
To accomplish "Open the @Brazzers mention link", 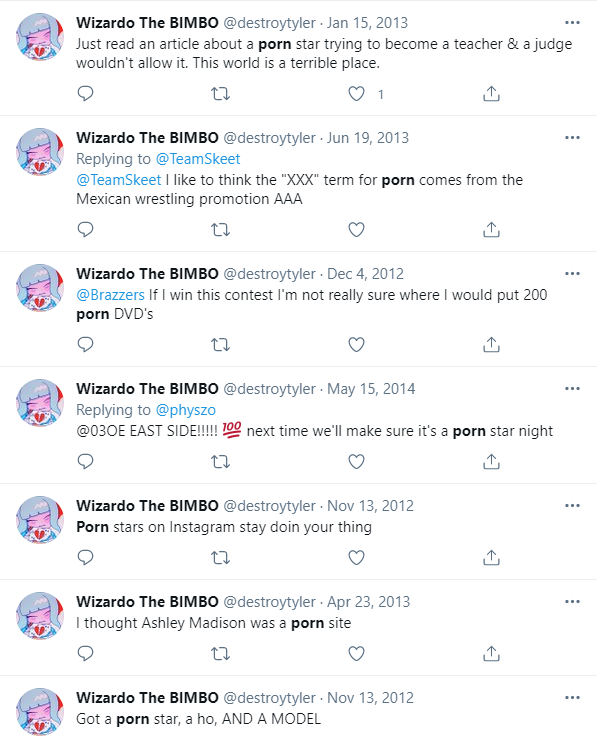I will (110, 295).
